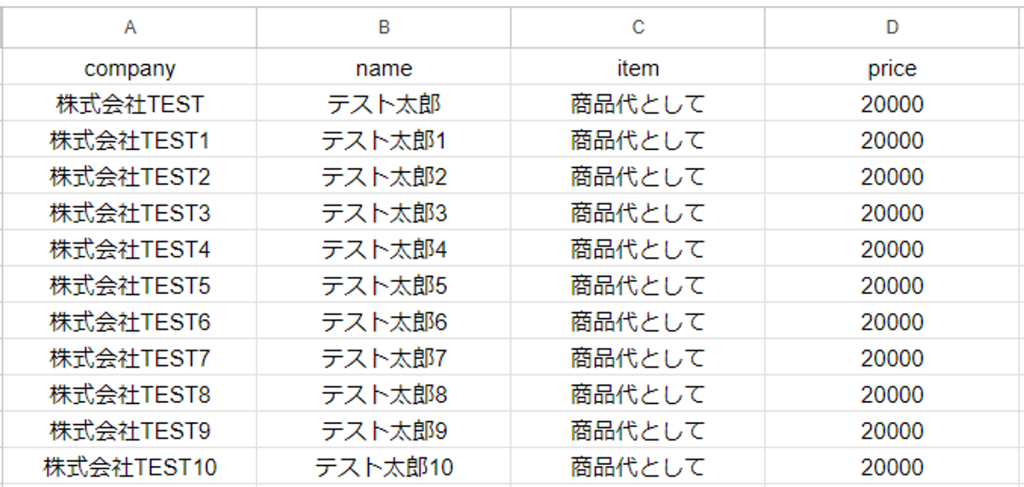
Task: Select the cell containing 株式会社TEST8
Action: (130, 395)
